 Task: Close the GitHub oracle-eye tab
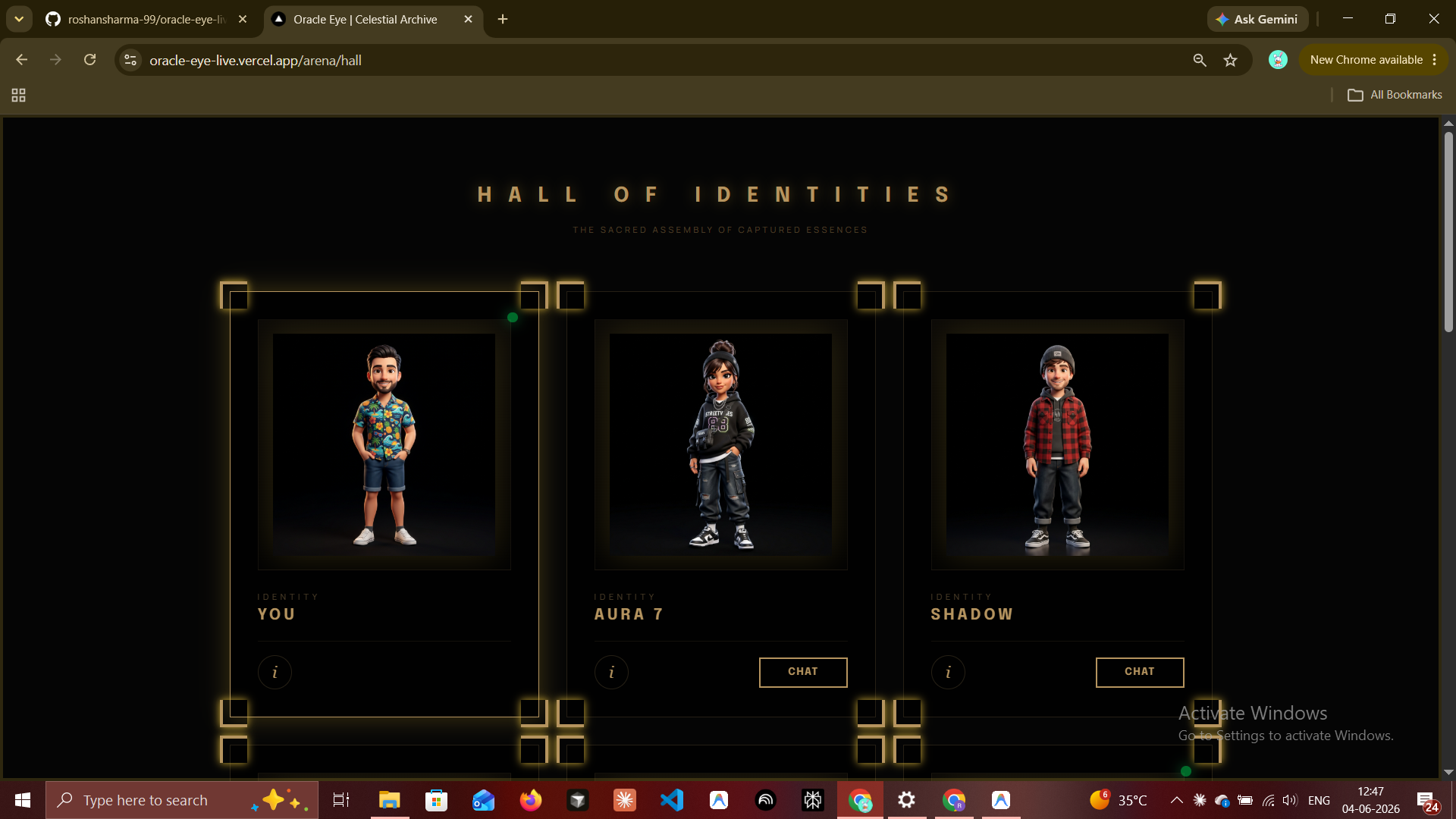243,19
